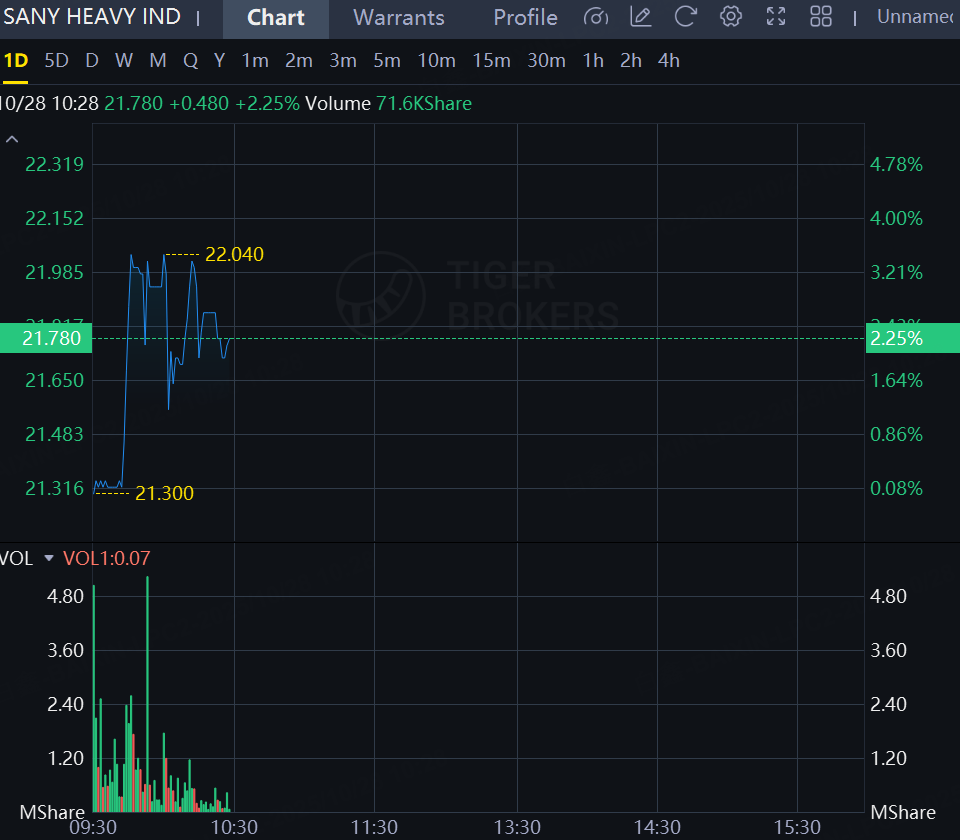Click the 2.25% current change label
Image resolution: width=960 pixels, height=840 pixels.
[913, 338]
